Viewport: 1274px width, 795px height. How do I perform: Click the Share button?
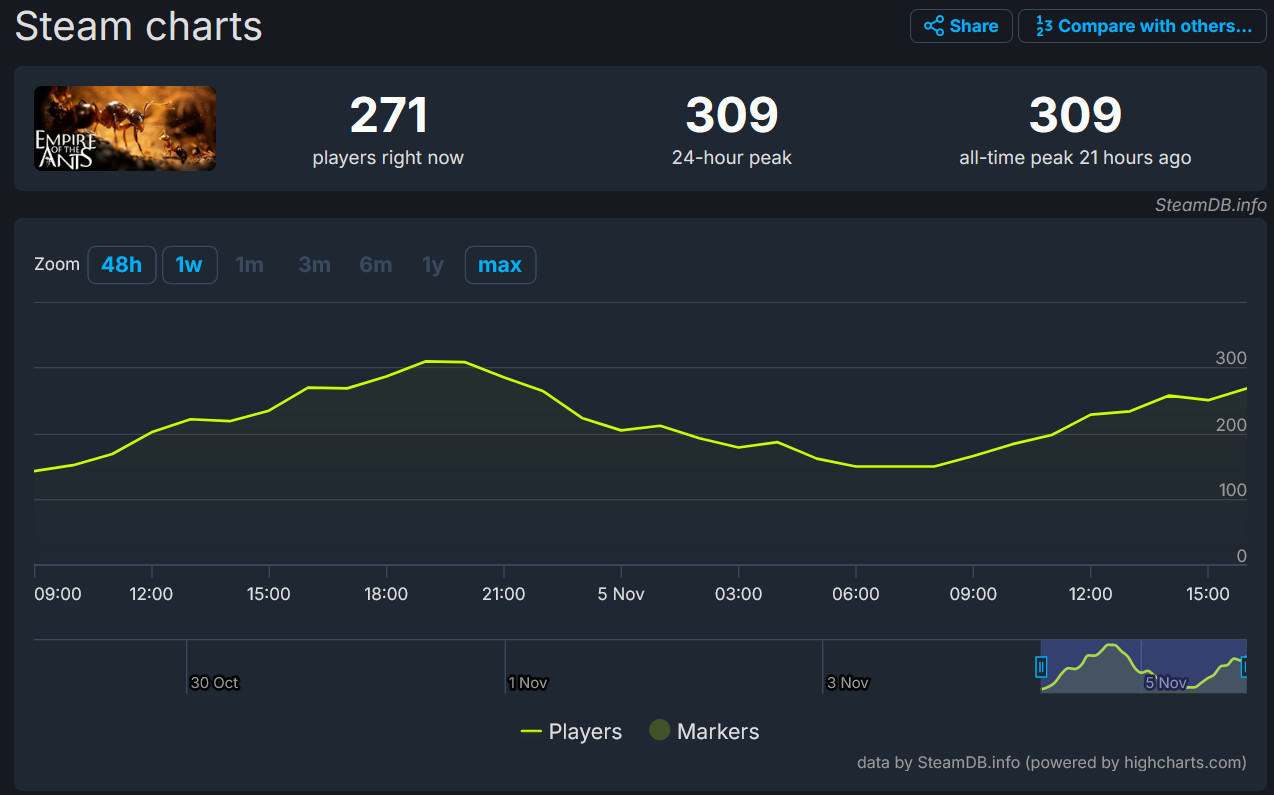[960, 26]
